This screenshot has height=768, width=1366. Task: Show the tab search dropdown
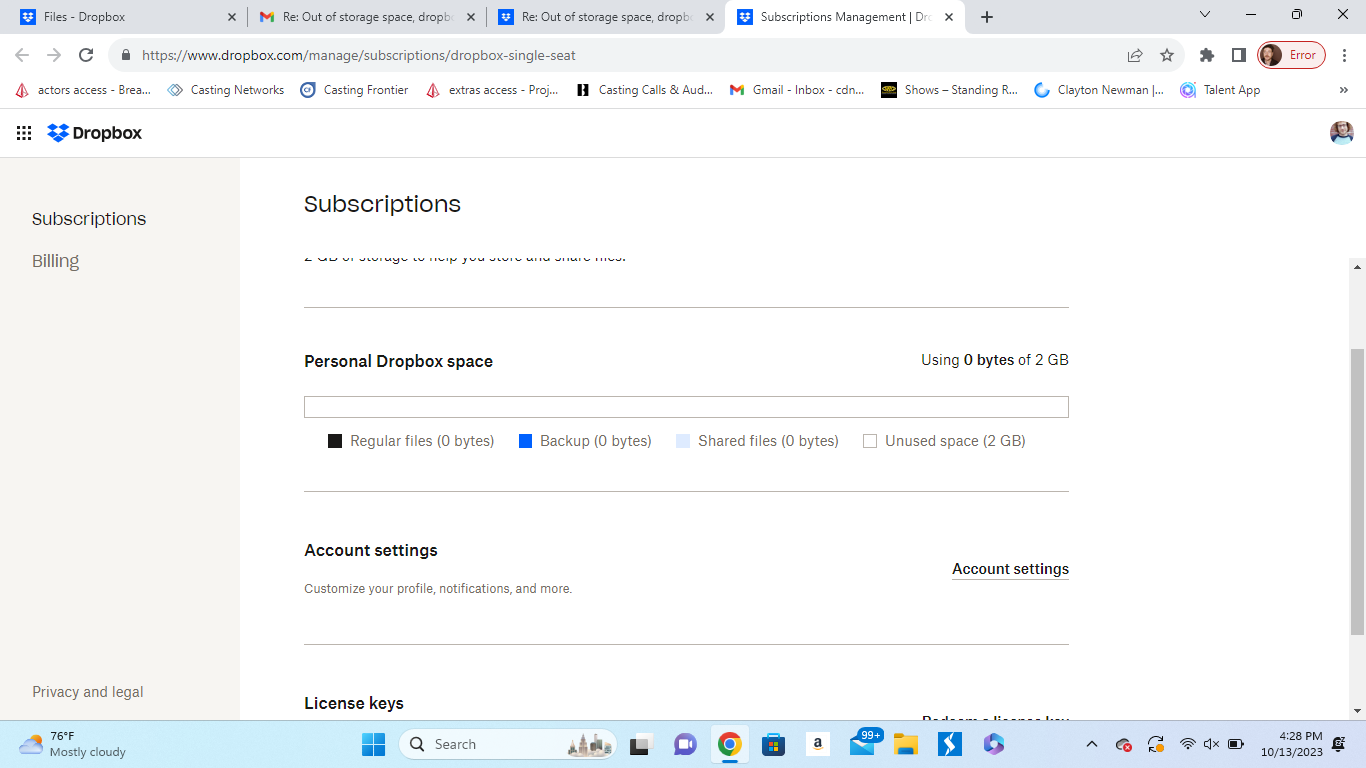(1204, 15)
